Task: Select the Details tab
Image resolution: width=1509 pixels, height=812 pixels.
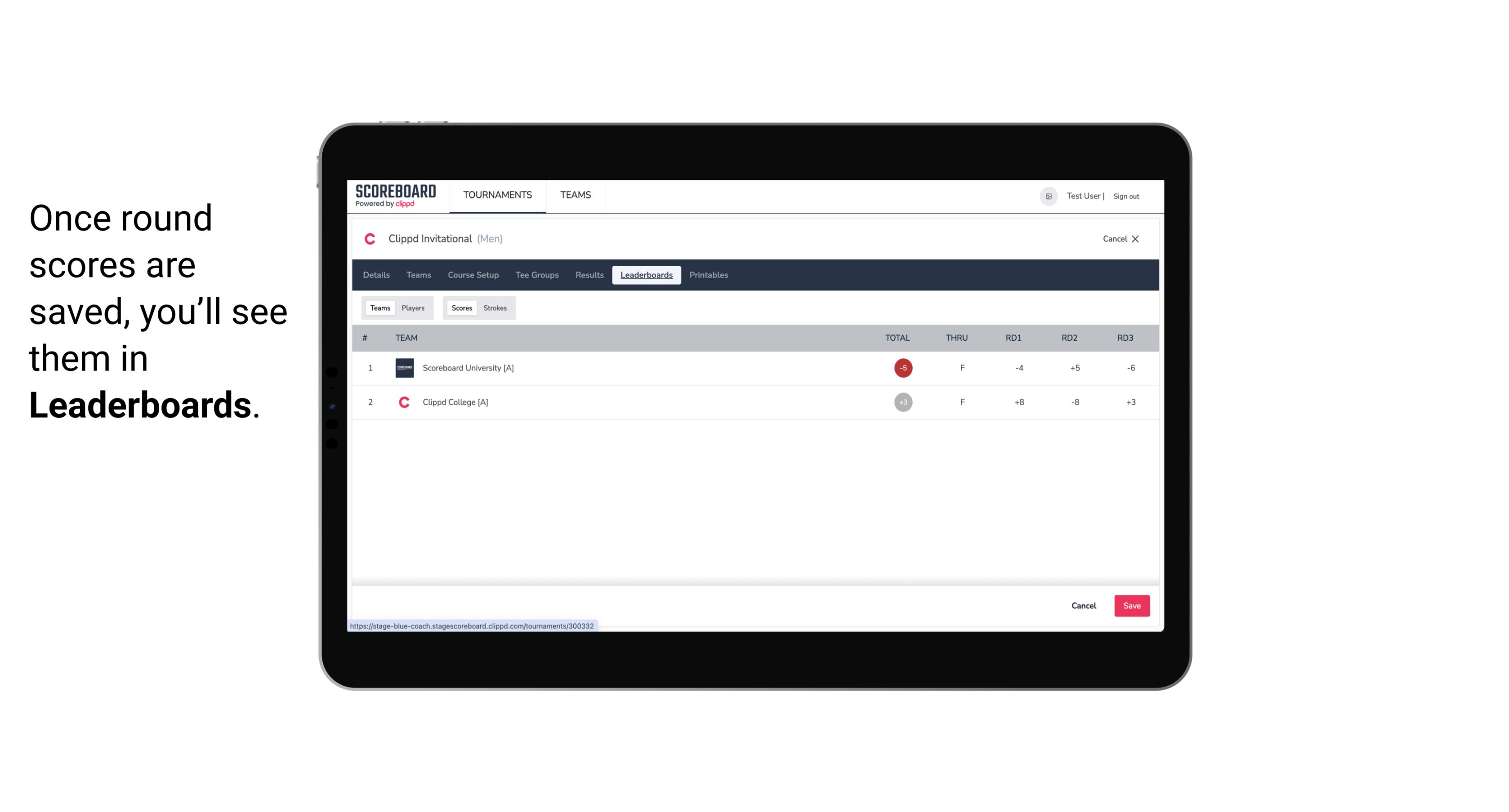Action: pyautogui.click(x=376, y=275)
